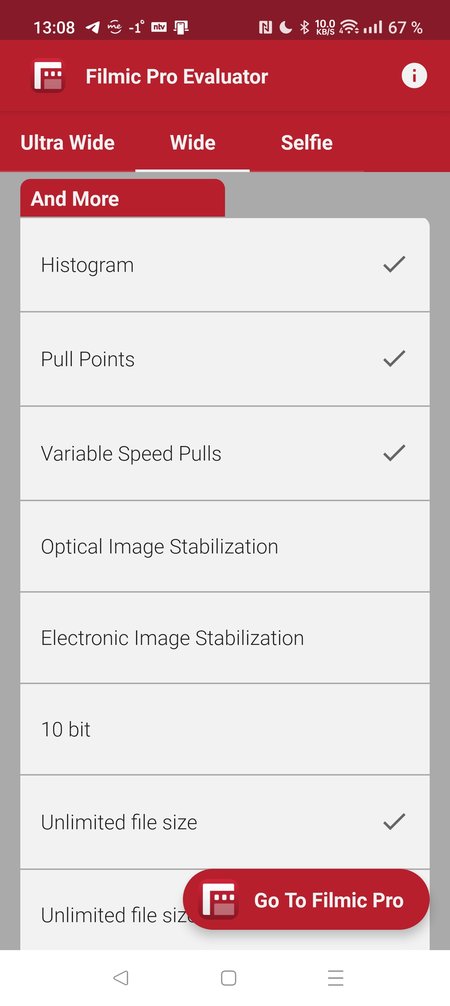Tap Android back navigation triangle
Viewport: 450px width, 1006px height.
pyautogui.click(x=120, y=978)
